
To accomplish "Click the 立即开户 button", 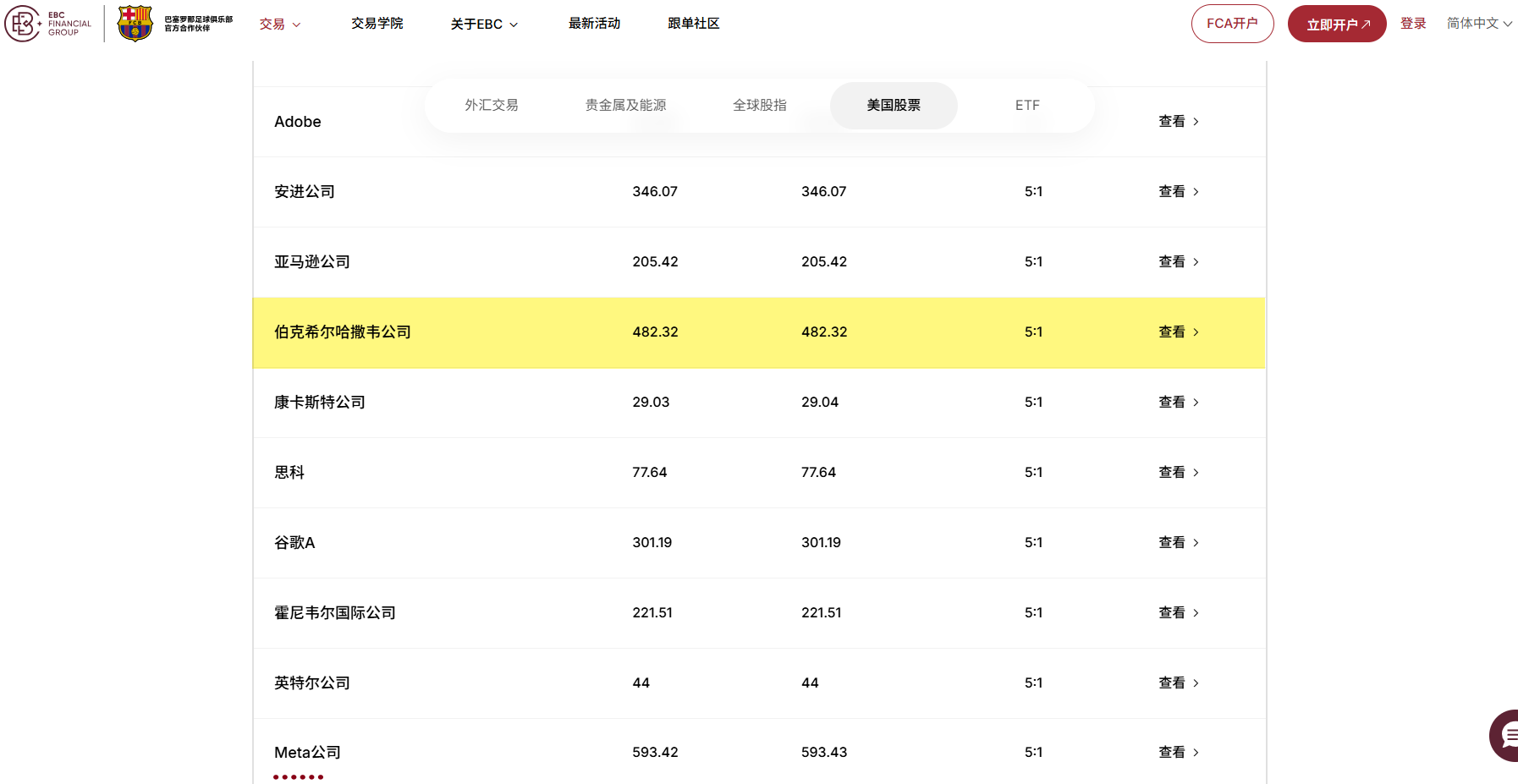I will [x=1337, y=24].
